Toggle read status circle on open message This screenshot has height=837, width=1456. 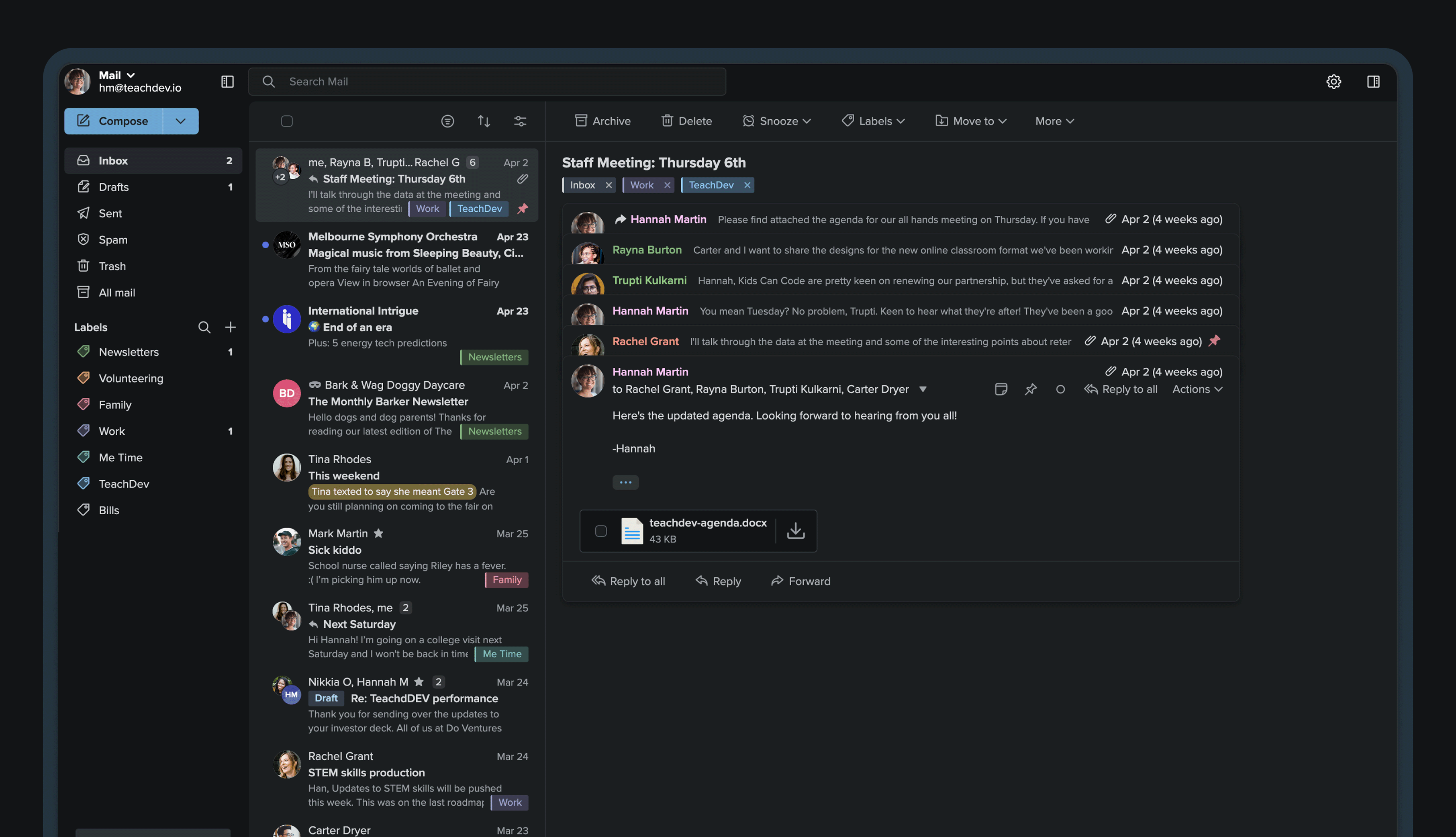[1061, 389]
